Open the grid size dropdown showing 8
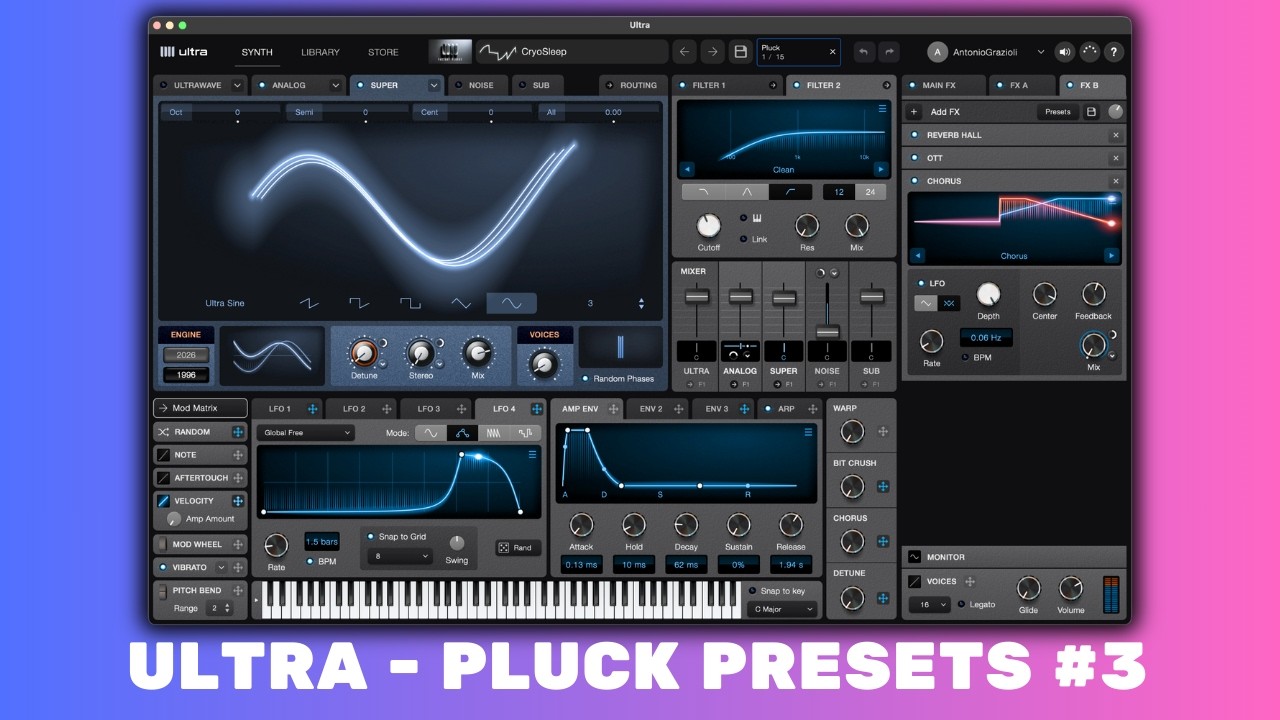1280x720 pixels. 399,556
